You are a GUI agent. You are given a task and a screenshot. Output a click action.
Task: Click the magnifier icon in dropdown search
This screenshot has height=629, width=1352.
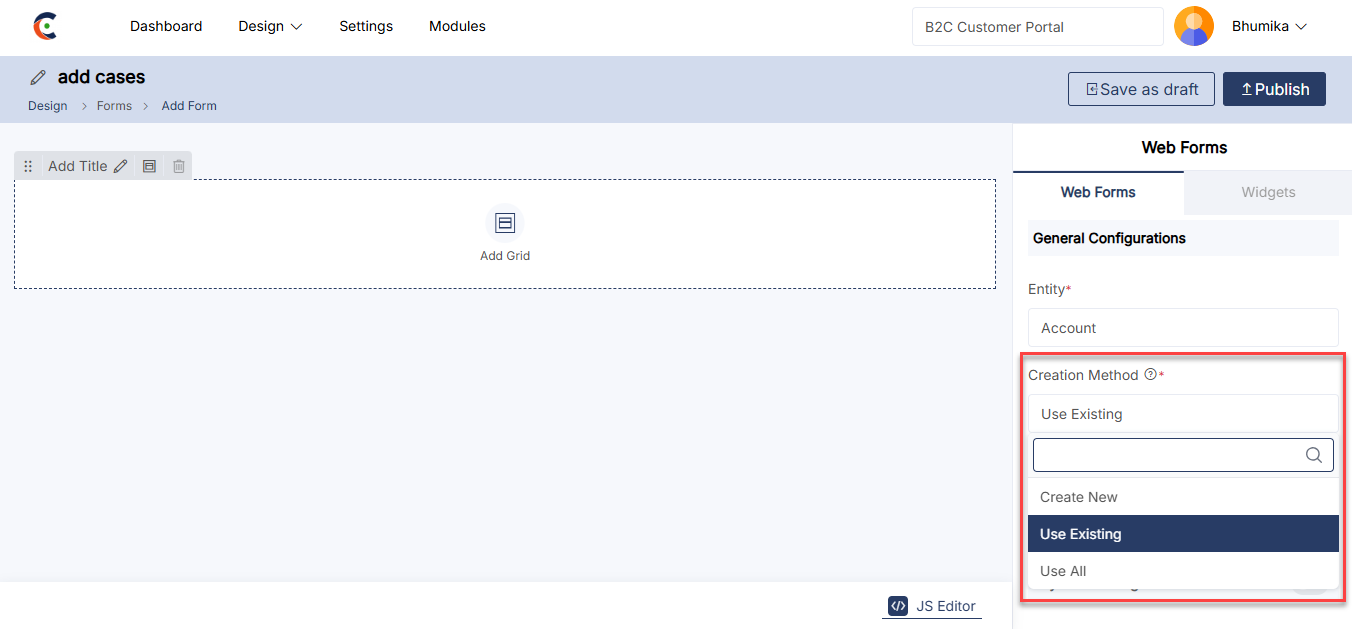click(1314, 455)
